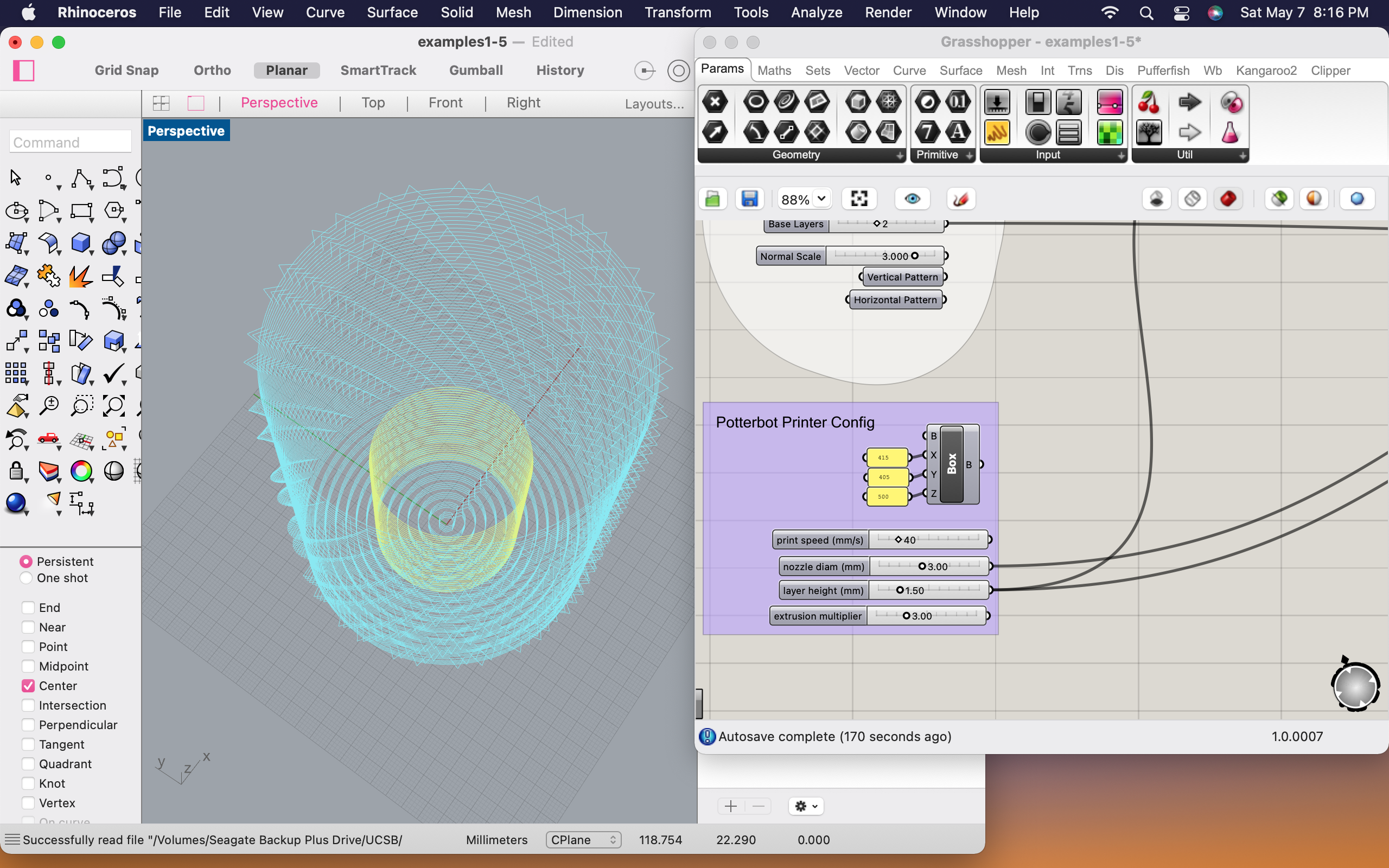Click the Data Recorder flask icon under Util
This screenshot has width=1389, height=868.
[1231, 133]
